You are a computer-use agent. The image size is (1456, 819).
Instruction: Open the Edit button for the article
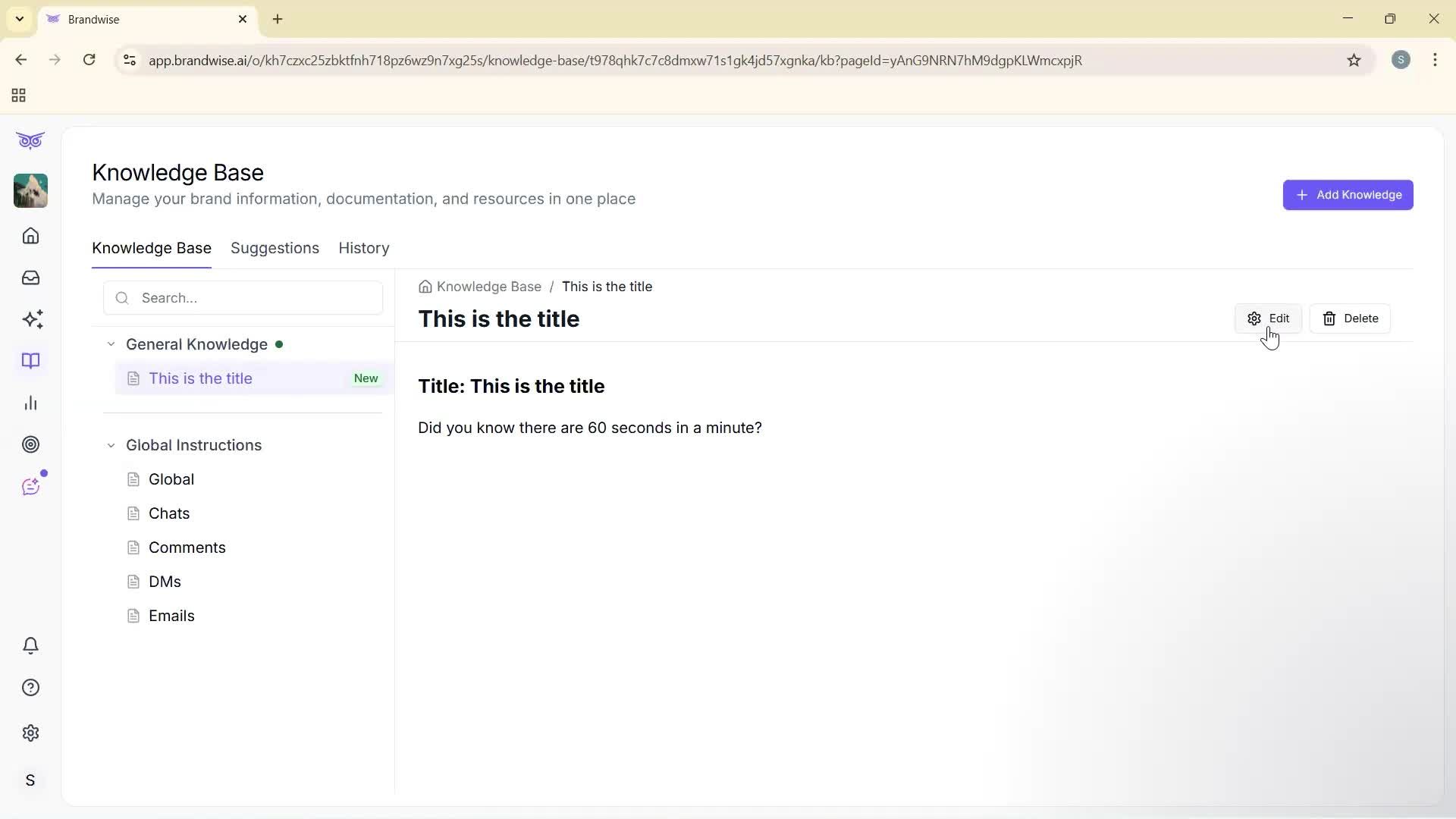(x=1269, y=318)
